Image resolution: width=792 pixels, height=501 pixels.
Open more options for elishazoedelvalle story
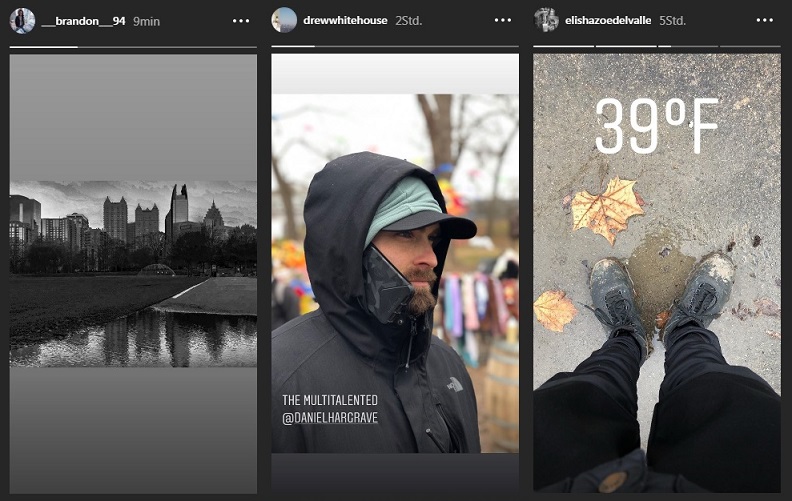coord(765,20)
